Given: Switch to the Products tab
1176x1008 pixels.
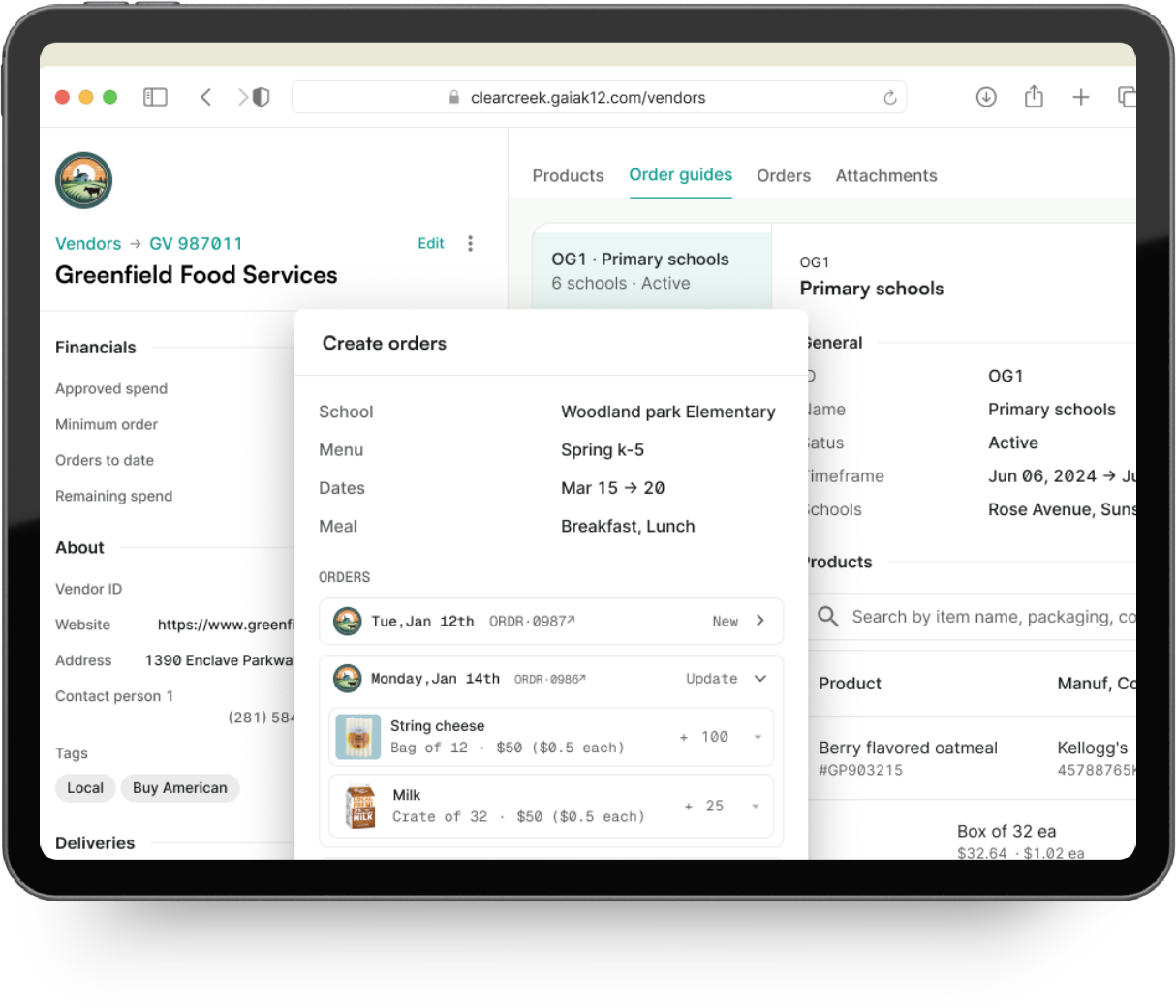Looking at the screenshot, I should click(x=568, y=175).
